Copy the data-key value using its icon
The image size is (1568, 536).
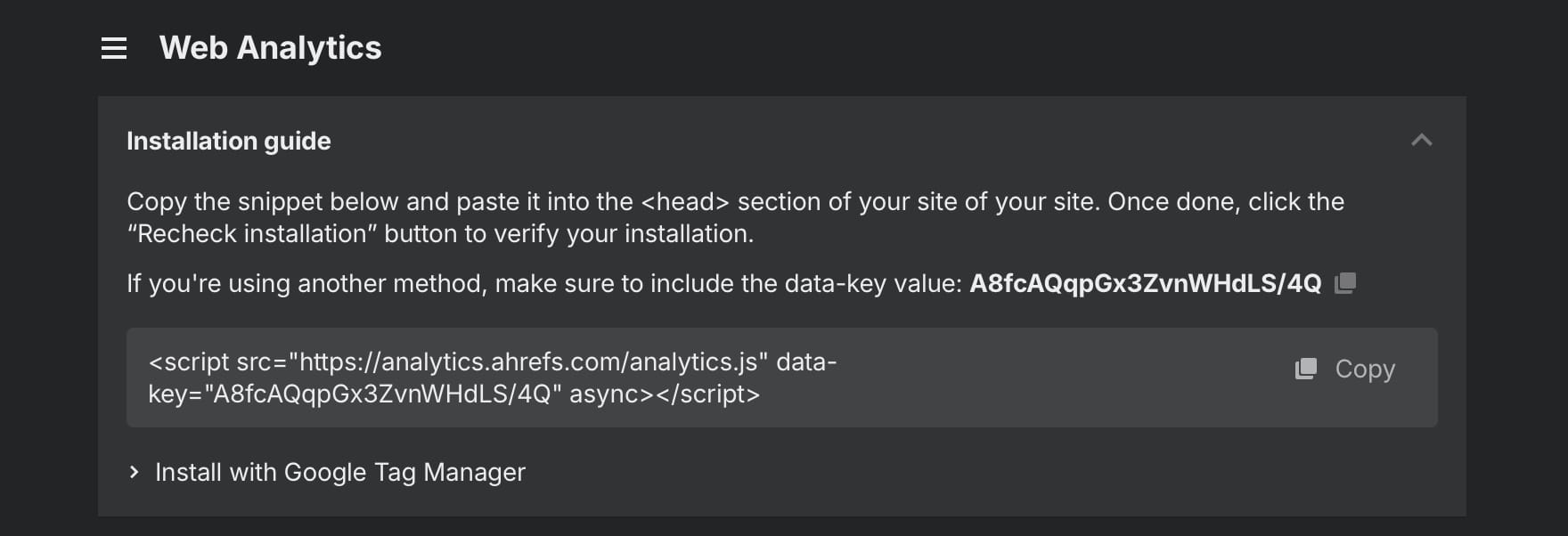tap(1345, 283)
